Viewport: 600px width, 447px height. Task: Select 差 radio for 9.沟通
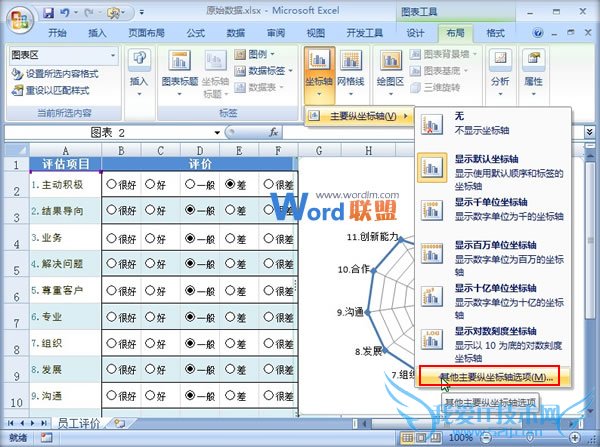click(230, 395)
